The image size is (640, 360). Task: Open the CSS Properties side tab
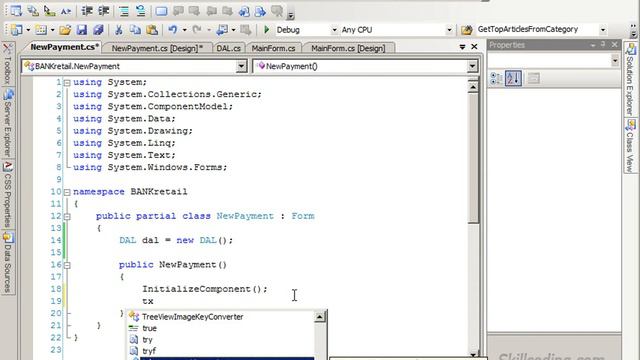tap(7, 194)
